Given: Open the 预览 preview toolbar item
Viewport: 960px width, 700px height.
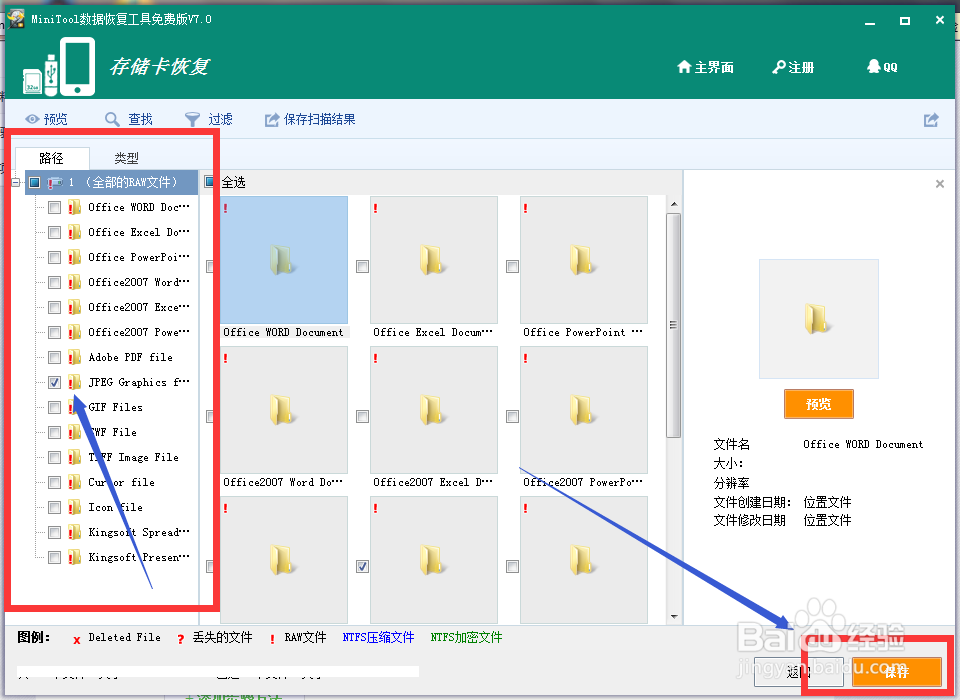Looking at the screenshot, I should tap(47, 119).
